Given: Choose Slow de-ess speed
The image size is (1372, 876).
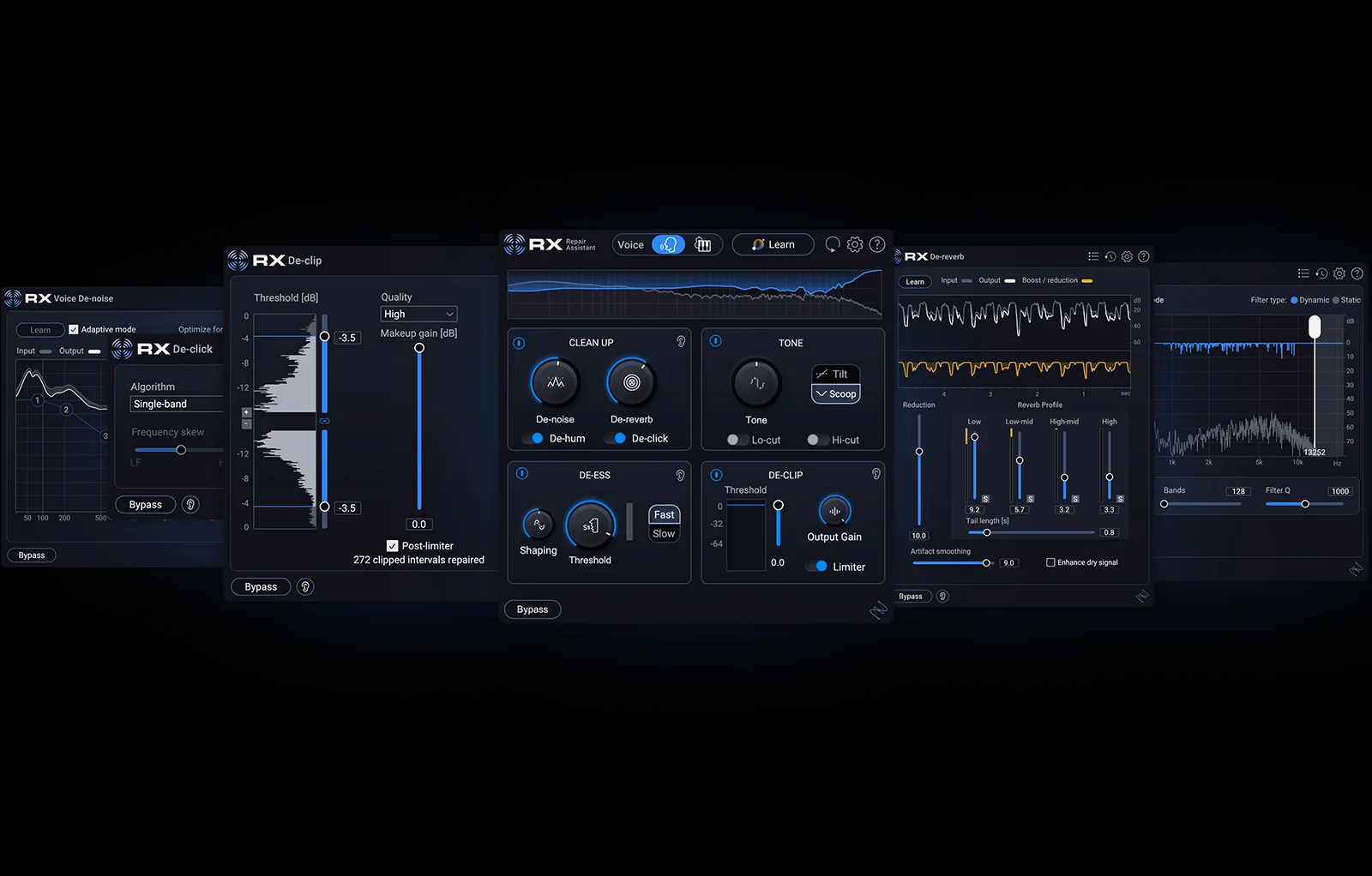Looking at the screenshot, I should click(x=665, y=533).
